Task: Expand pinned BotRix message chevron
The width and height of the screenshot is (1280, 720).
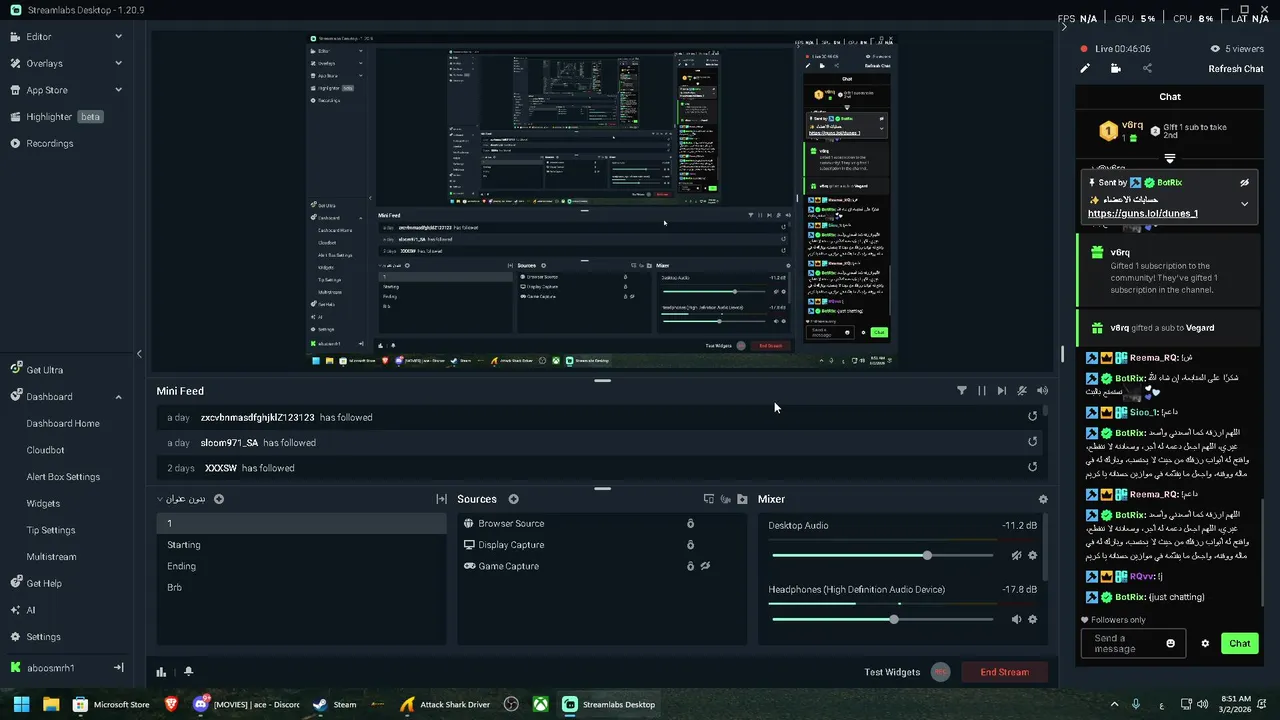Action: tap(1244, 203)
